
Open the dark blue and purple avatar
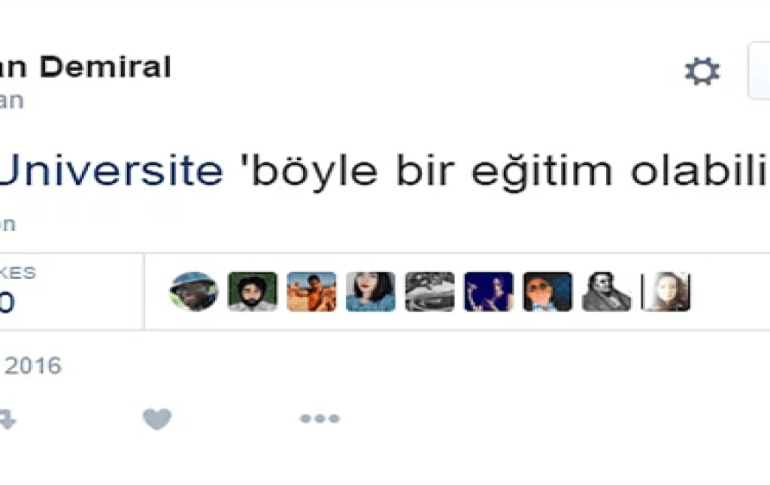488,292
